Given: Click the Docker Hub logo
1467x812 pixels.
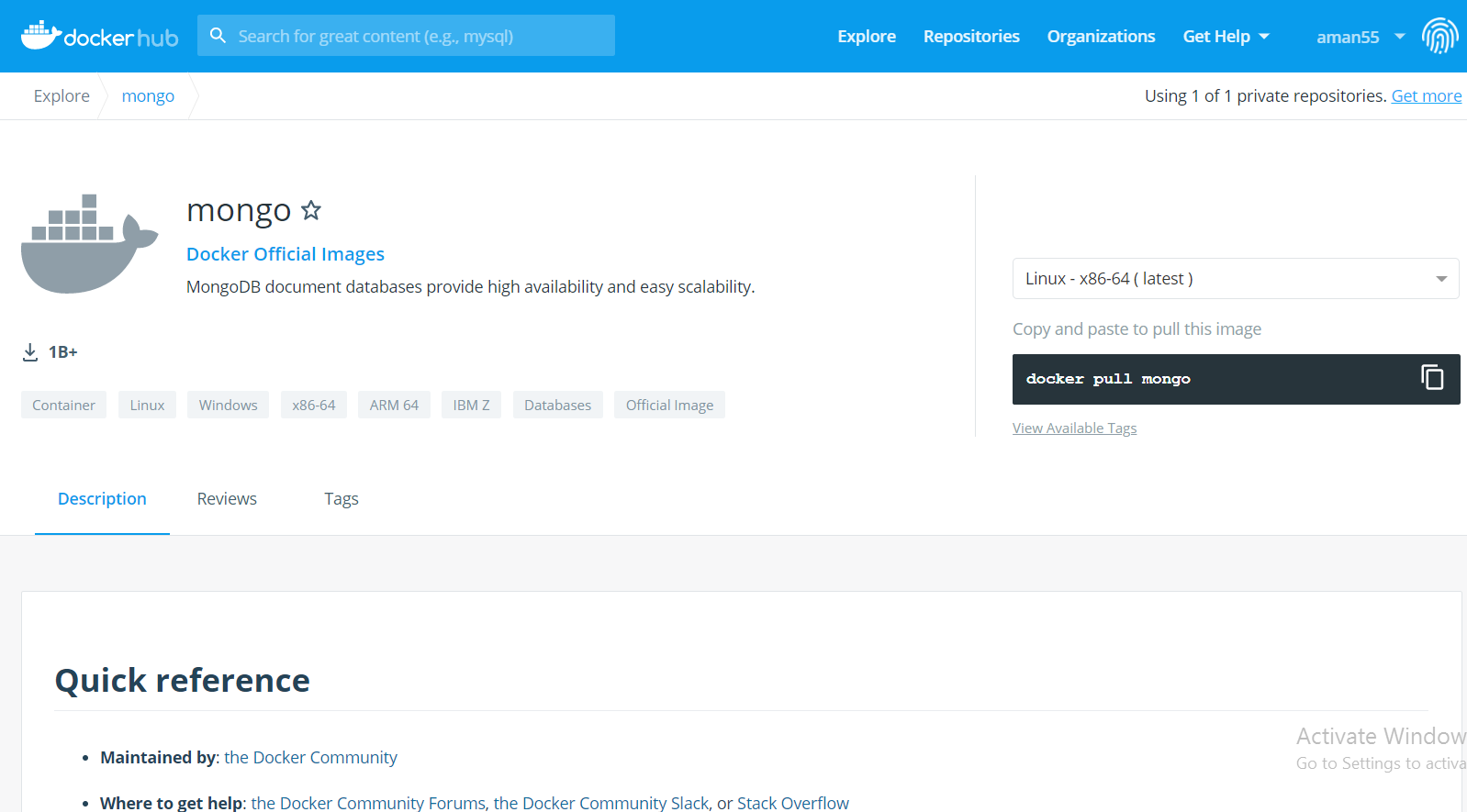Looking at the screenshot, I should point(99,36).
